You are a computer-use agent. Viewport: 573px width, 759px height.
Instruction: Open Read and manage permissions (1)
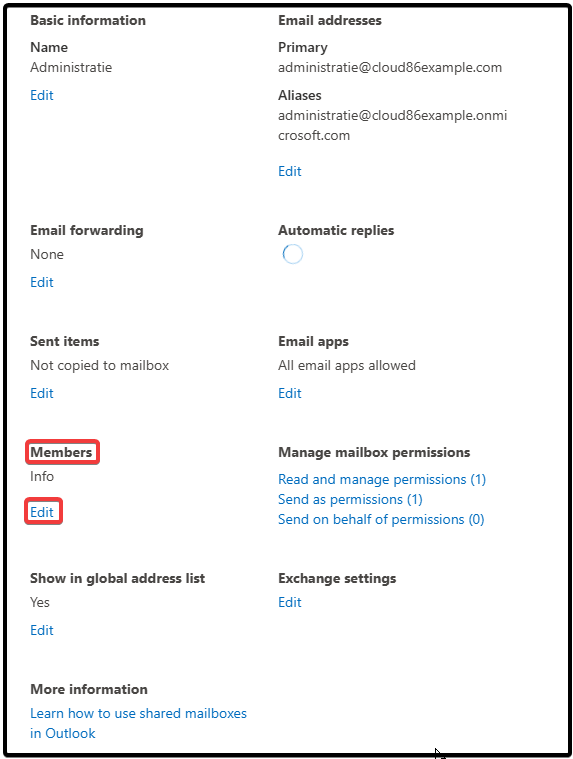pyautogui.click(x=382, y=479)
